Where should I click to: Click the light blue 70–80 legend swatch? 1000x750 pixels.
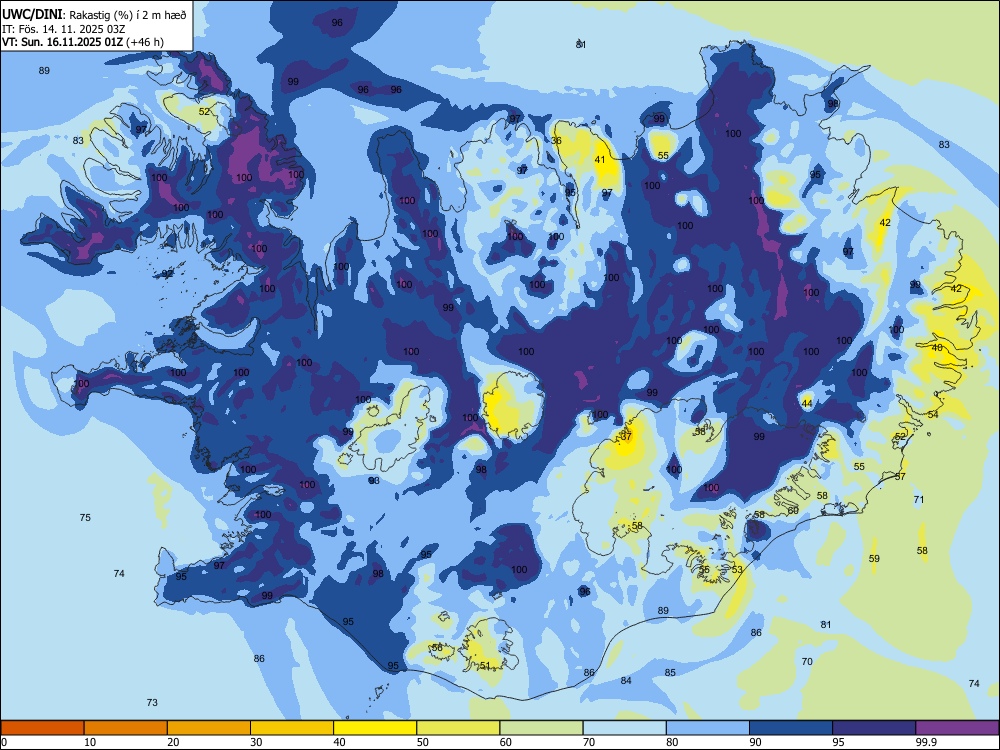tap(624, 728)
